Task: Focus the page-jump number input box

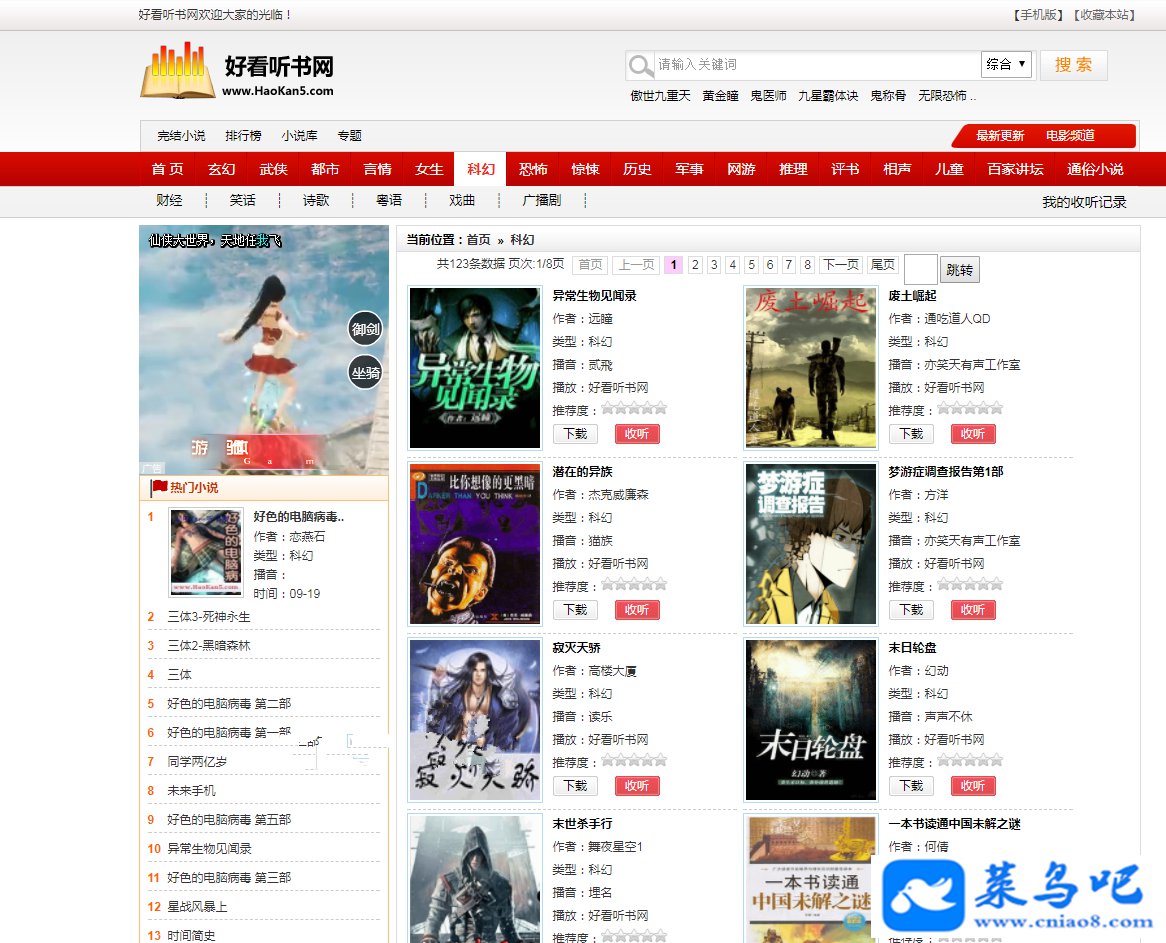Action: [x=921, y=269]
